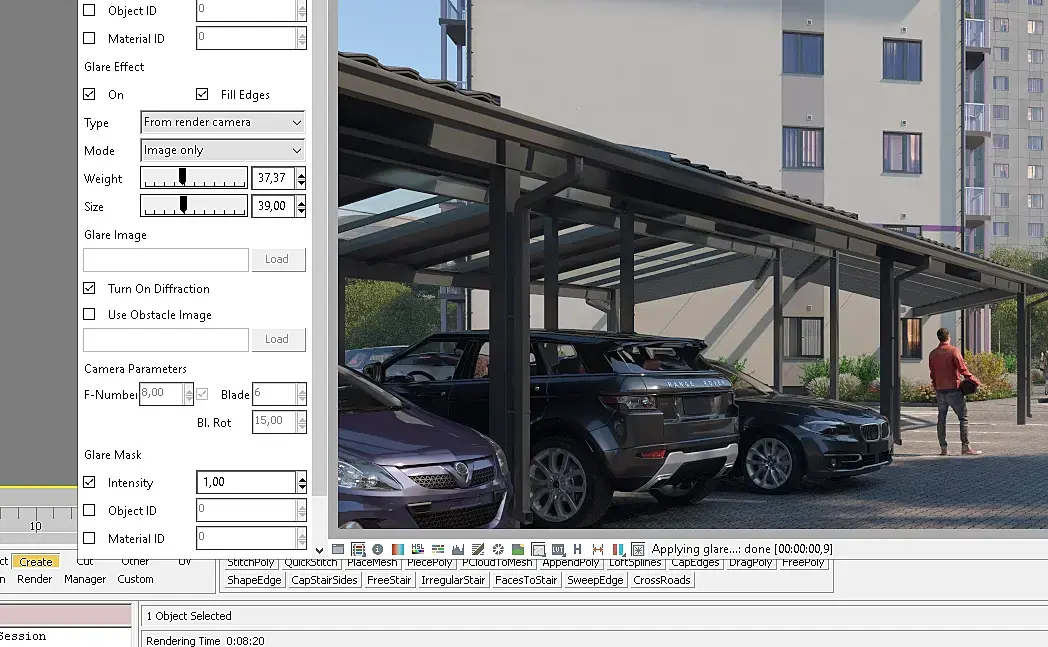The width and height of the screenshot is (1048, 647).
Task: Enable the Use Obstacle Image checkbox
Action: [x=89, y=314]
